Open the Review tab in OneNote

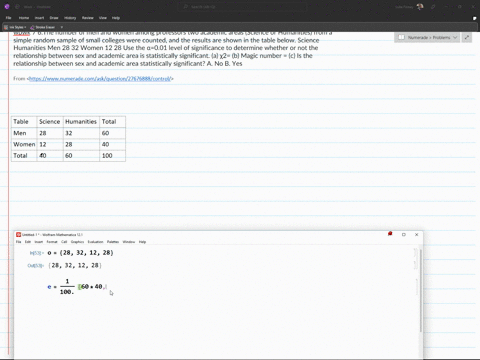pyautogui.click(x=88, y=18)
